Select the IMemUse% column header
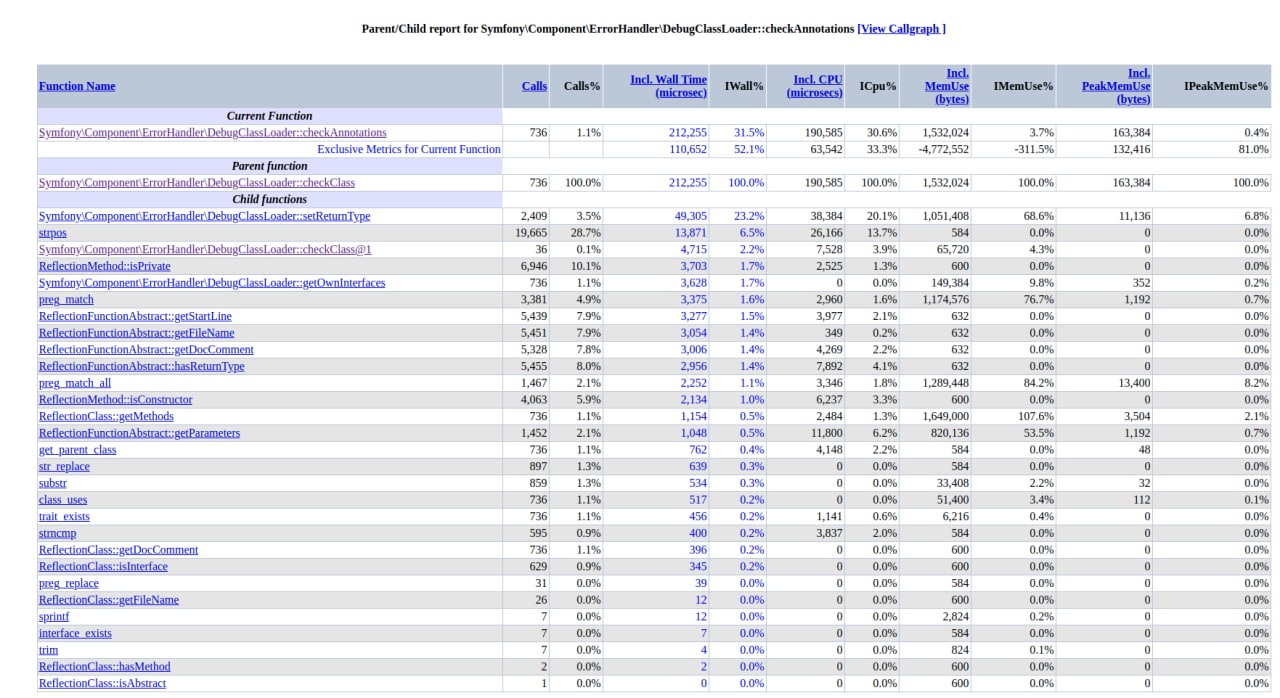Viewport: 1280px width, 698px height. click(1023, 86)
